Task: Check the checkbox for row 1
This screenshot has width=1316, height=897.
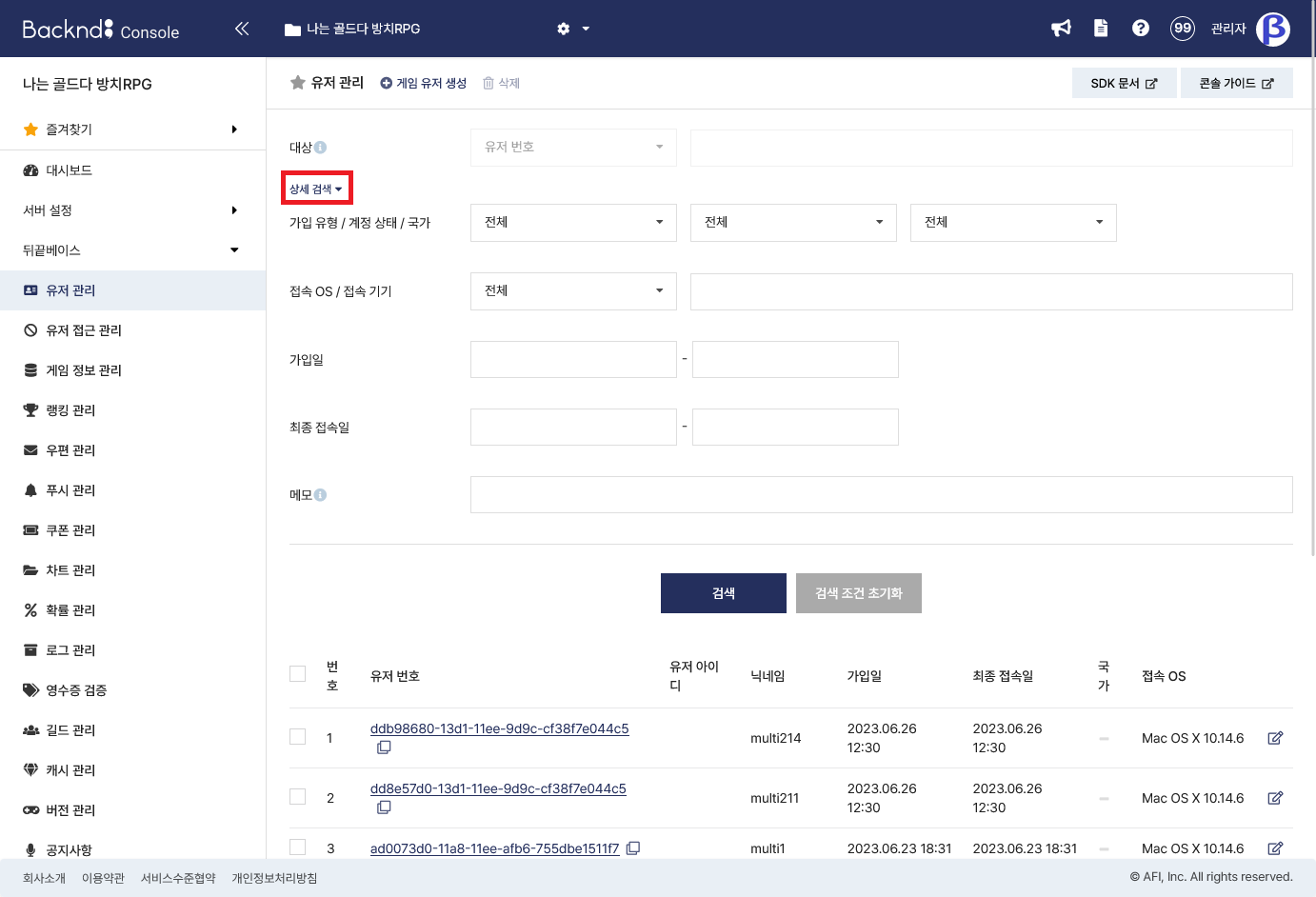Action: tap(298, 737)
